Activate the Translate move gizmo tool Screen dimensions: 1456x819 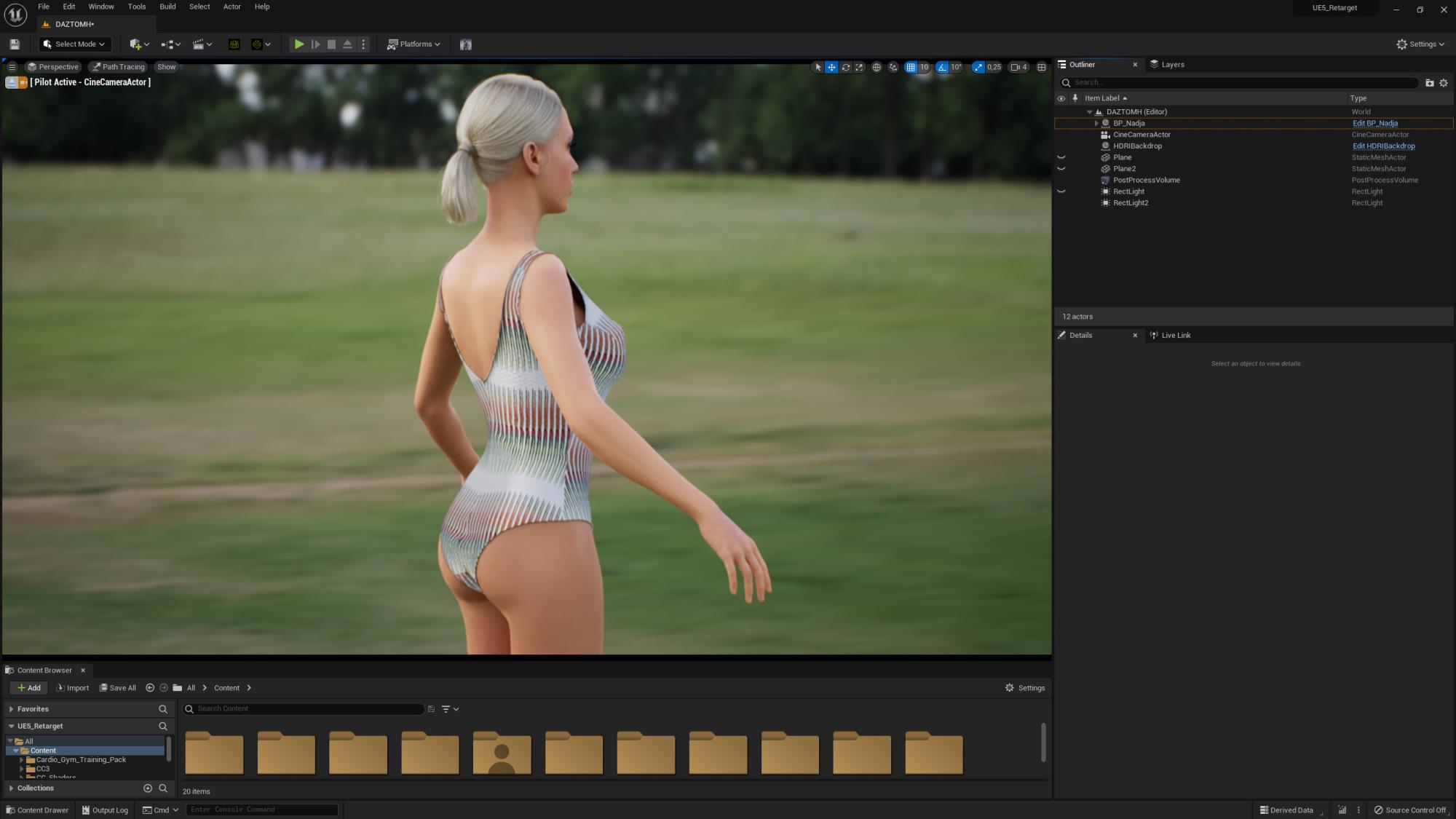tap(831, 67)
